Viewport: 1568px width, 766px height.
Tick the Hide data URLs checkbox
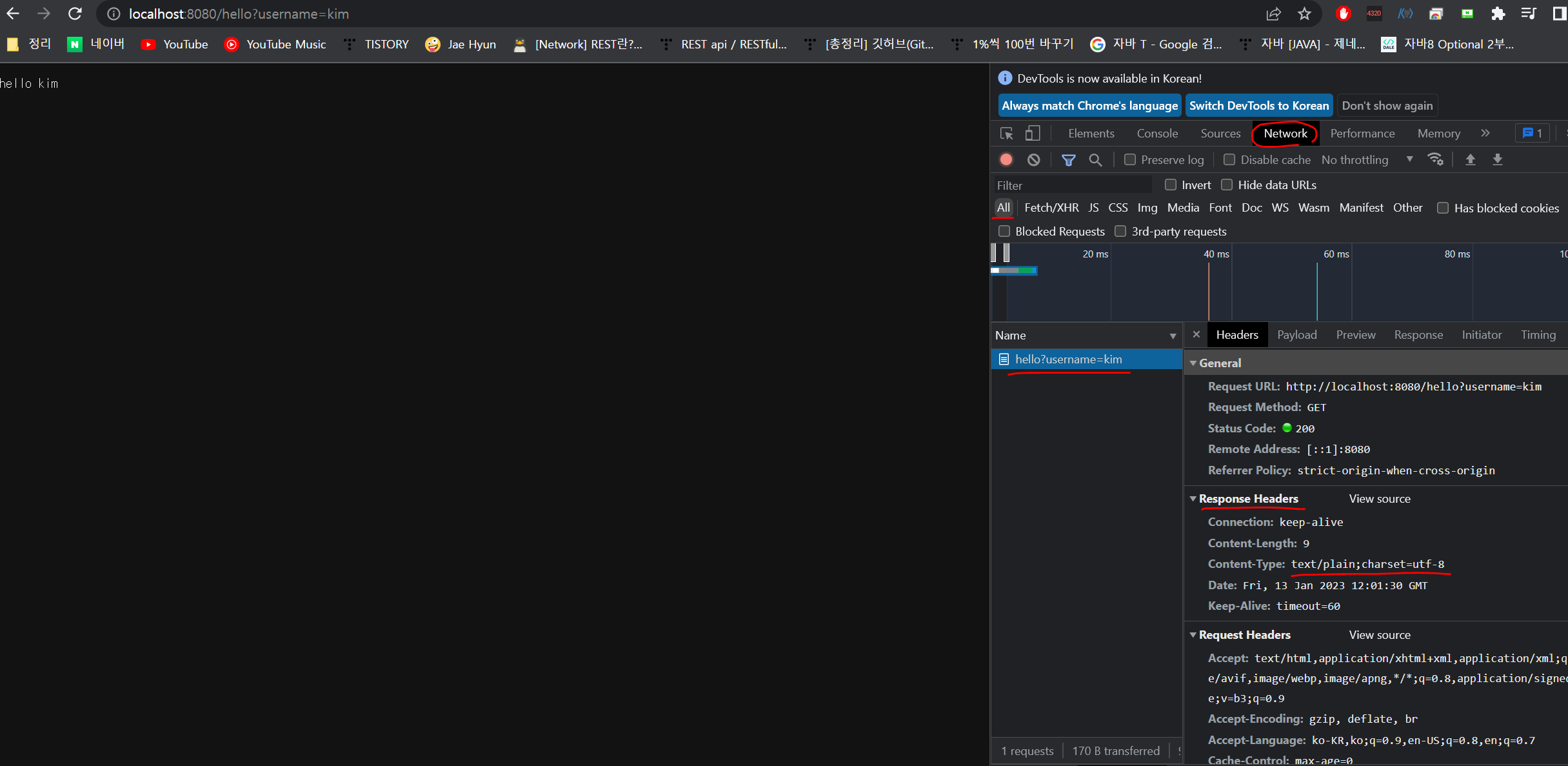(x=1227, y=185)
